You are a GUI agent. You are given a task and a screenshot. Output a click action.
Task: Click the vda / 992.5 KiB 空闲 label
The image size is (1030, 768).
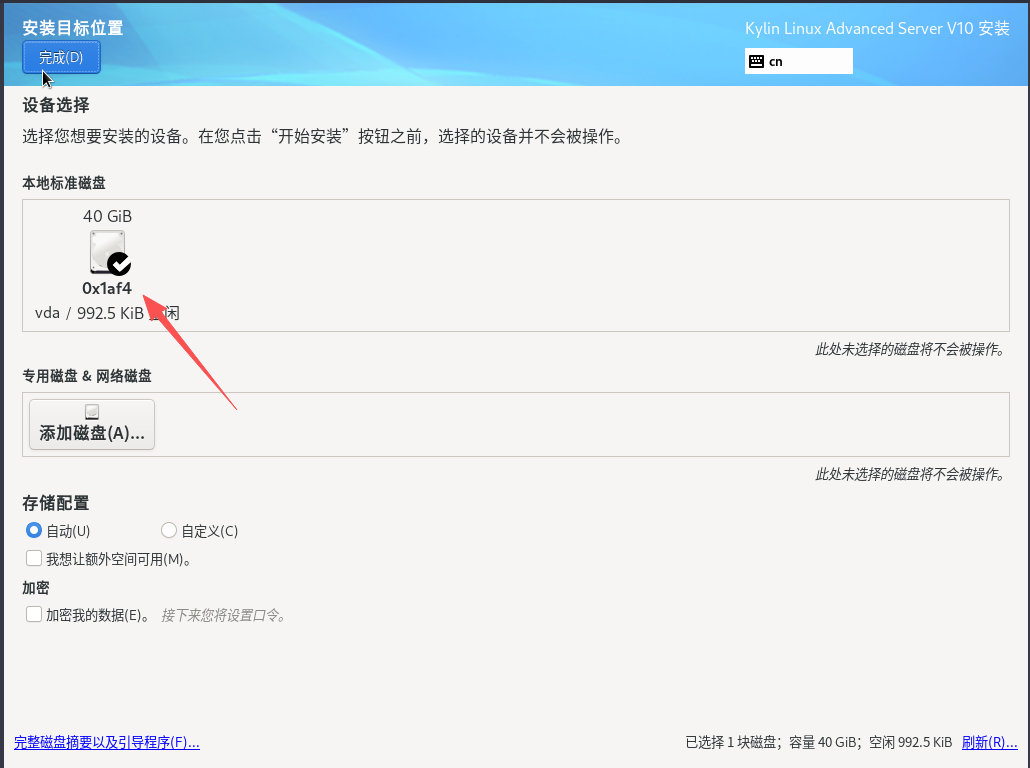tap(107, 313)
